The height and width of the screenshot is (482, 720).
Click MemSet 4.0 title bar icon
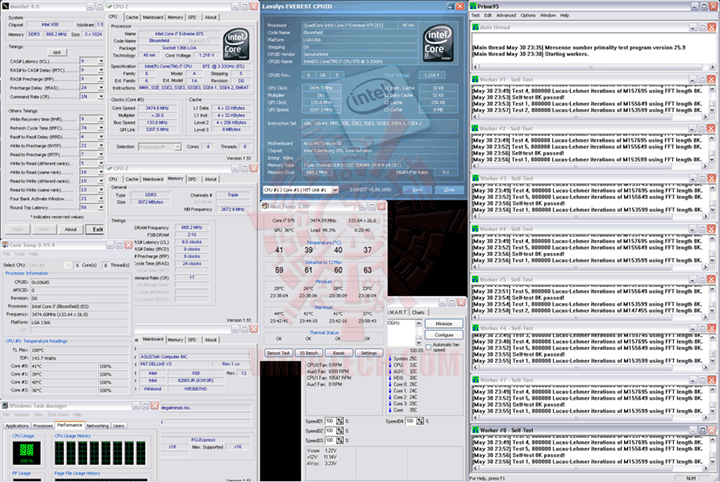(6, 7)
